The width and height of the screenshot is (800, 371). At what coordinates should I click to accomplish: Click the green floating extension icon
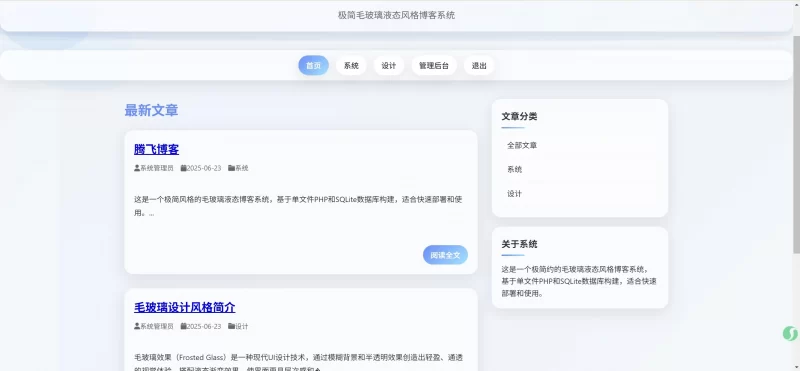(790, 334)
